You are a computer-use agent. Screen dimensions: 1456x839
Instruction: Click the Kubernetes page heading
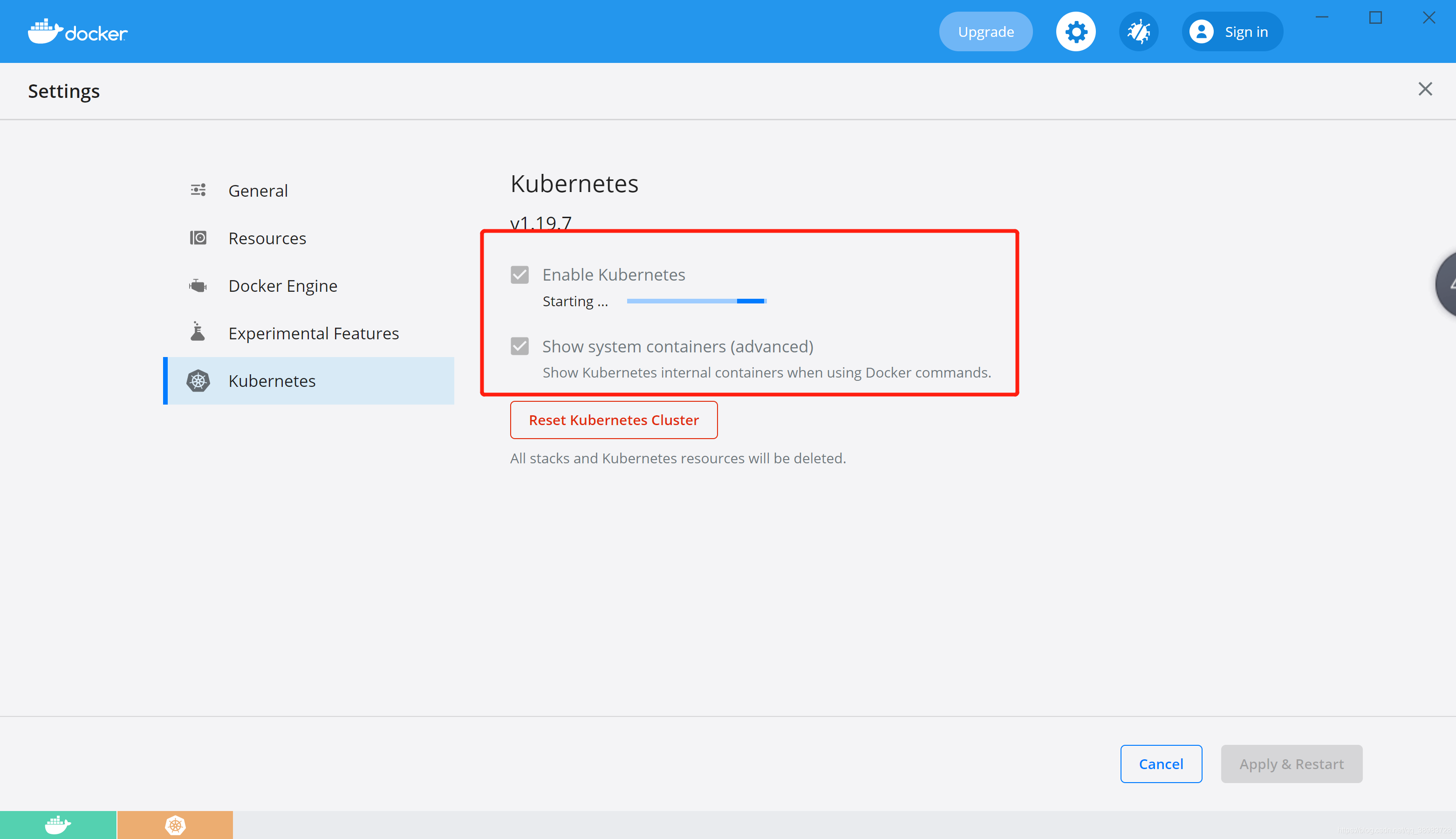coord(574,184)
